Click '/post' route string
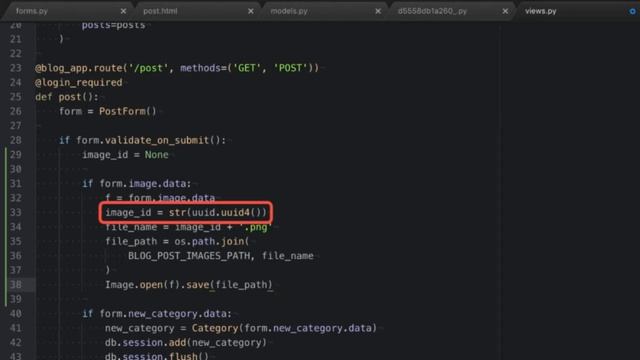The height and width of the screenshot is (360, 640). coord(148,68)
